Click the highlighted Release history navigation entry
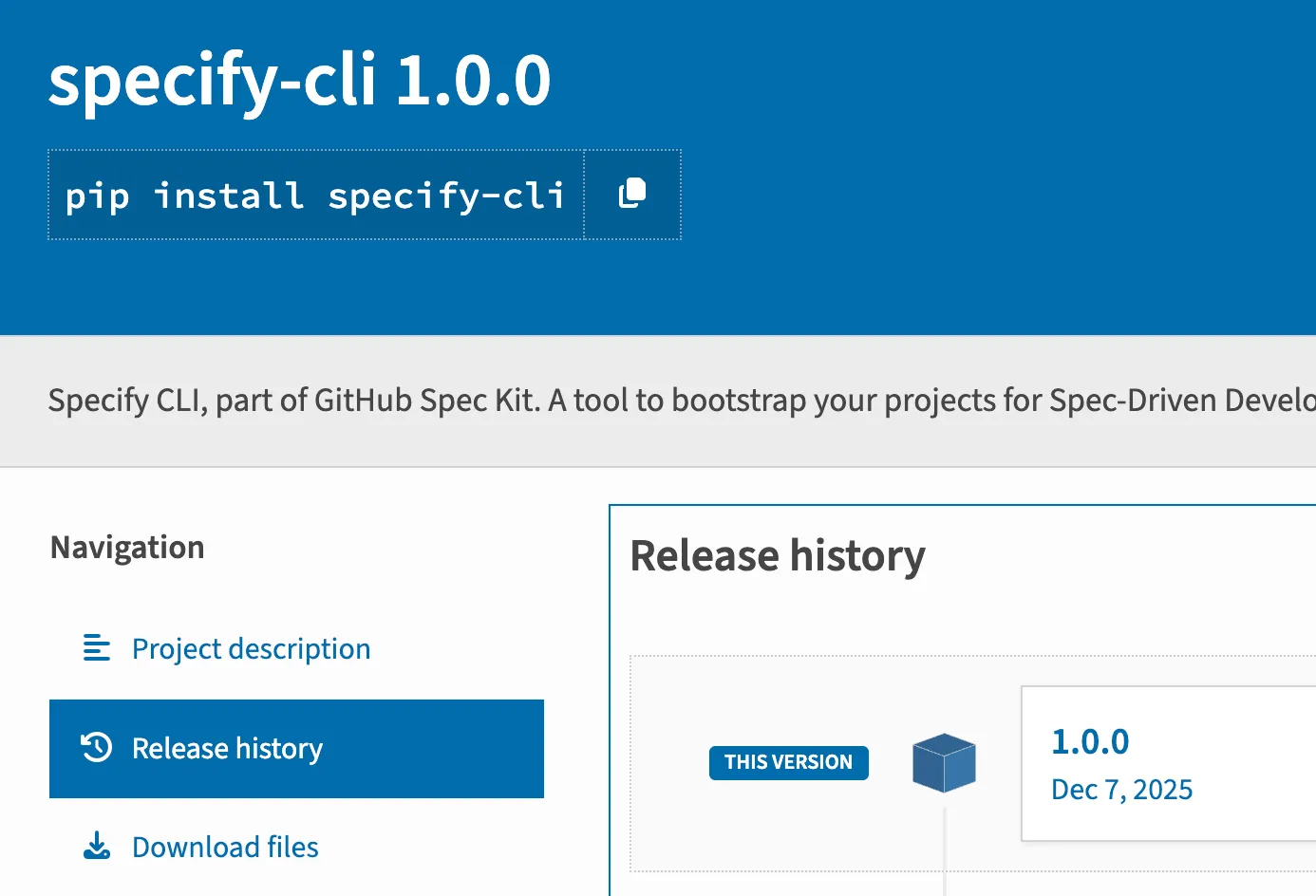Image resolution: width=1316 pixels, height=896 pixels. (296, 748)
